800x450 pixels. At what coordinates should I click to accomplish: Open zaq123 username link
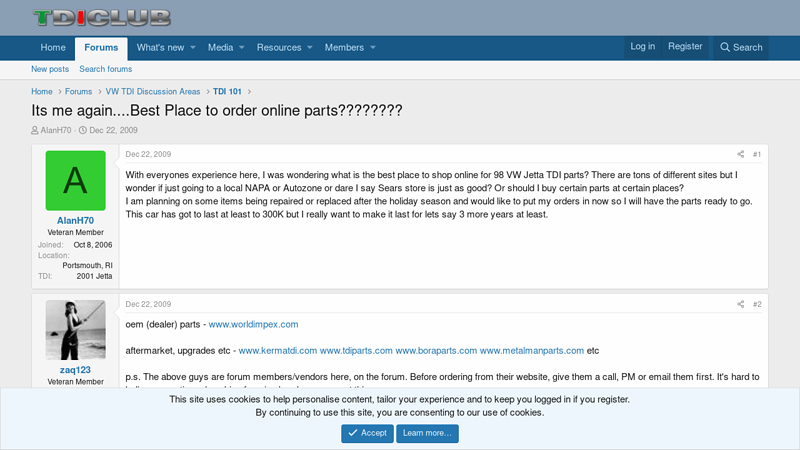pyautogui.click(x=76, y=370)
